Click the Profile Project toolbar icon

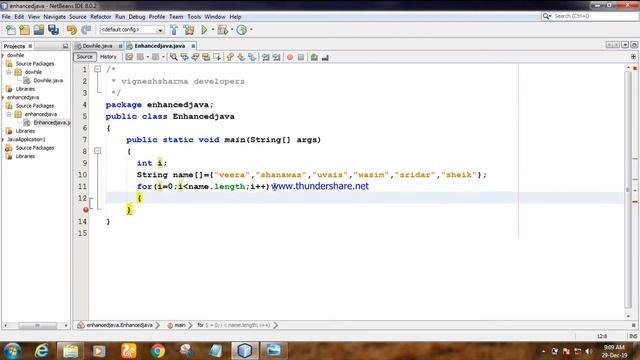pyautogui.click(x=242, y=30)
